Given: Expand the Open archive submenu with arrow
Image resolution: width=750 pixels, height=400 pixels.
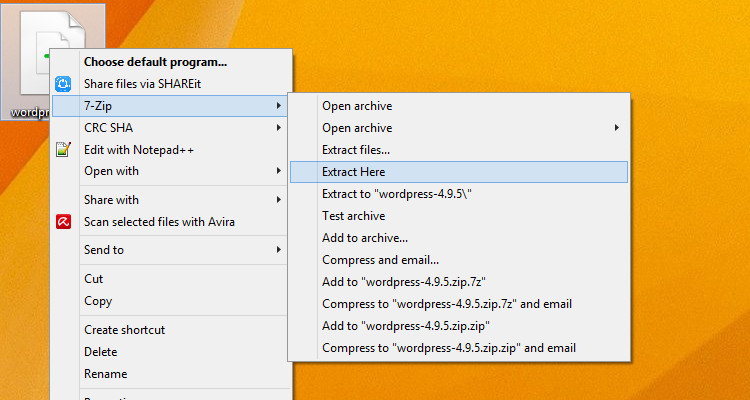Looking at the screenshot, I should click(459, 128).
